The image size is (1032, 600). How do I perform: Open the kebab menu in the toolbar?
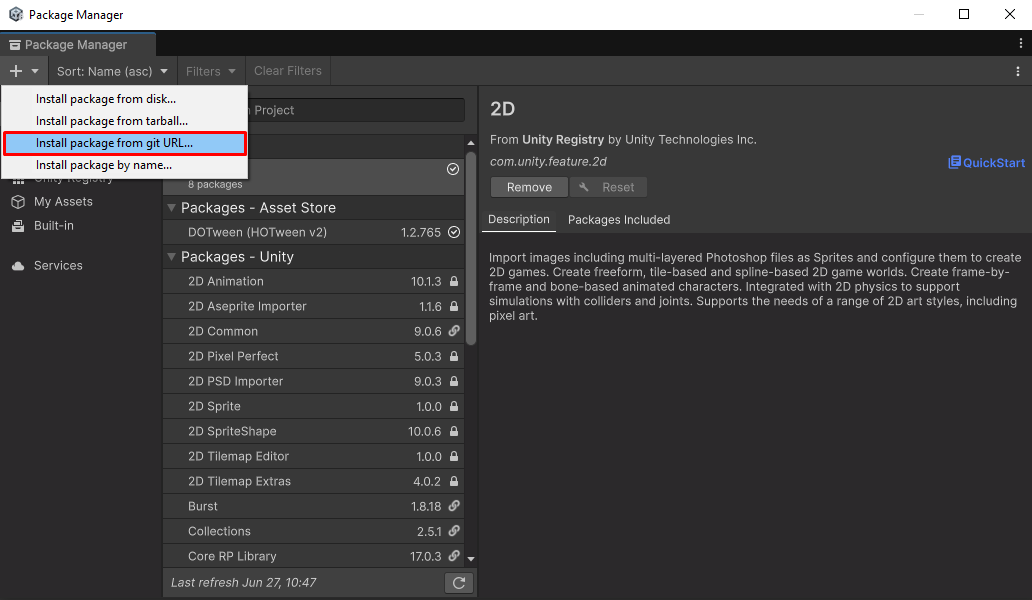pyautogui.click(x=1017, y=71)
